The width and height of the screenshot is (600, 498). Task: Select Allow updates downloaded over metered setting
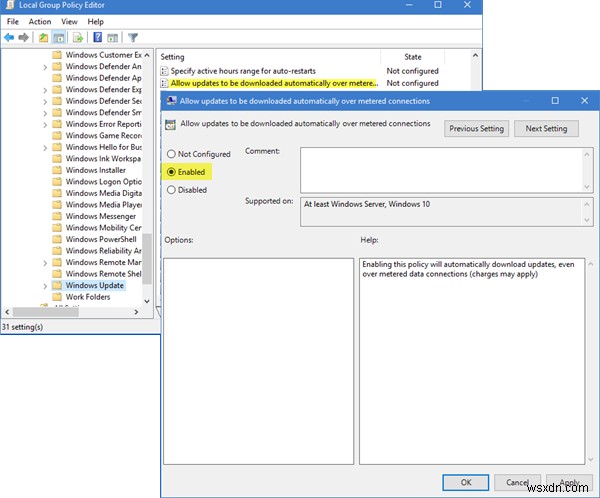(x=274, y=83)
